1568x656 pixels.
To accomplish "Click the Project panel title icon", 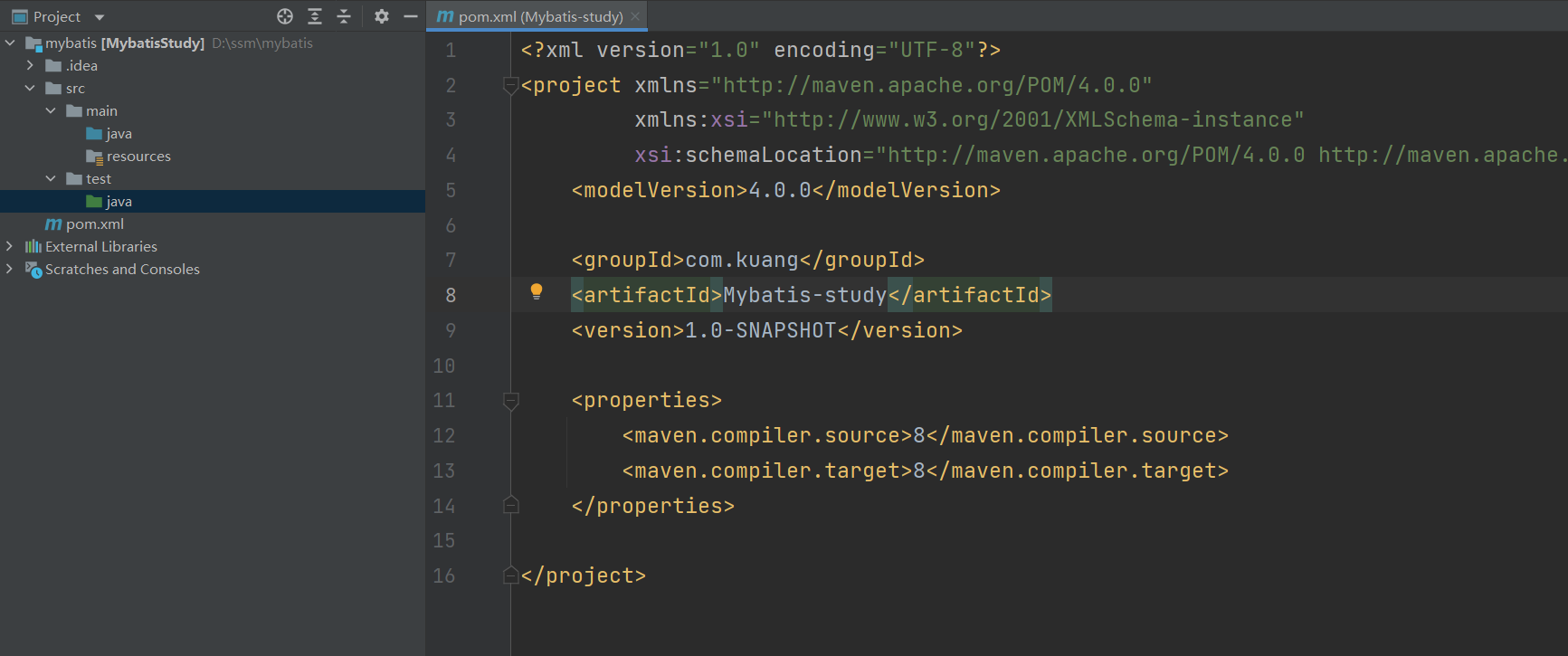I will click(20, 16).
